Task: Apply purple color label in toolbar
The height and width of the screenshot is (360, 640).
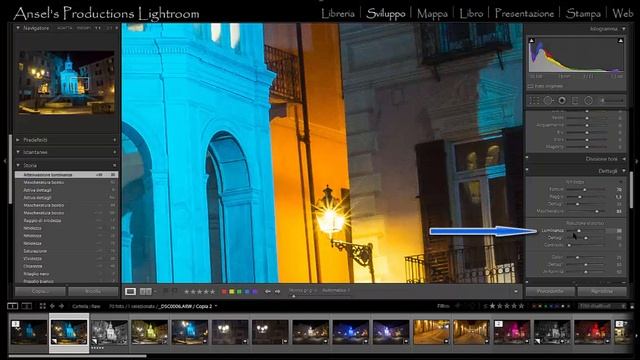Action: coord(255,291)
